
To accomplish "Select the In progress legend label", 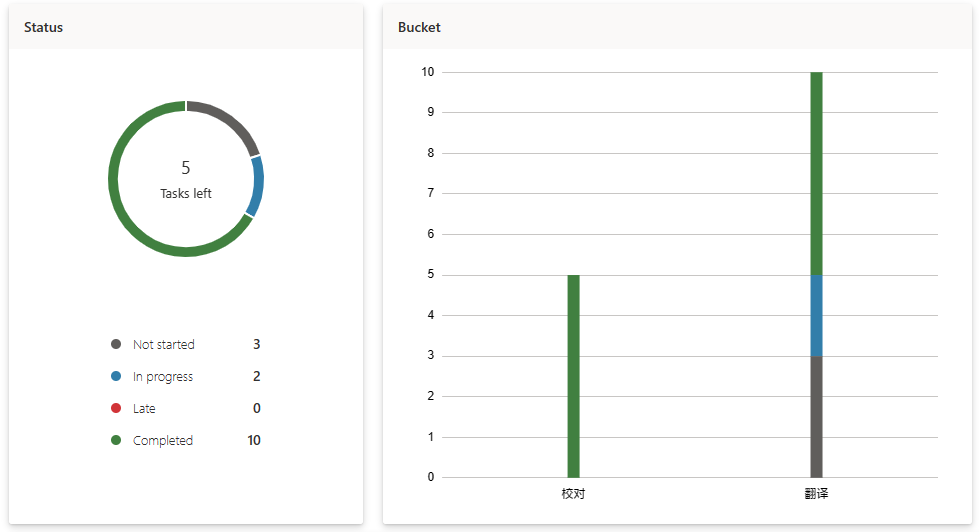I will [163, 377].
